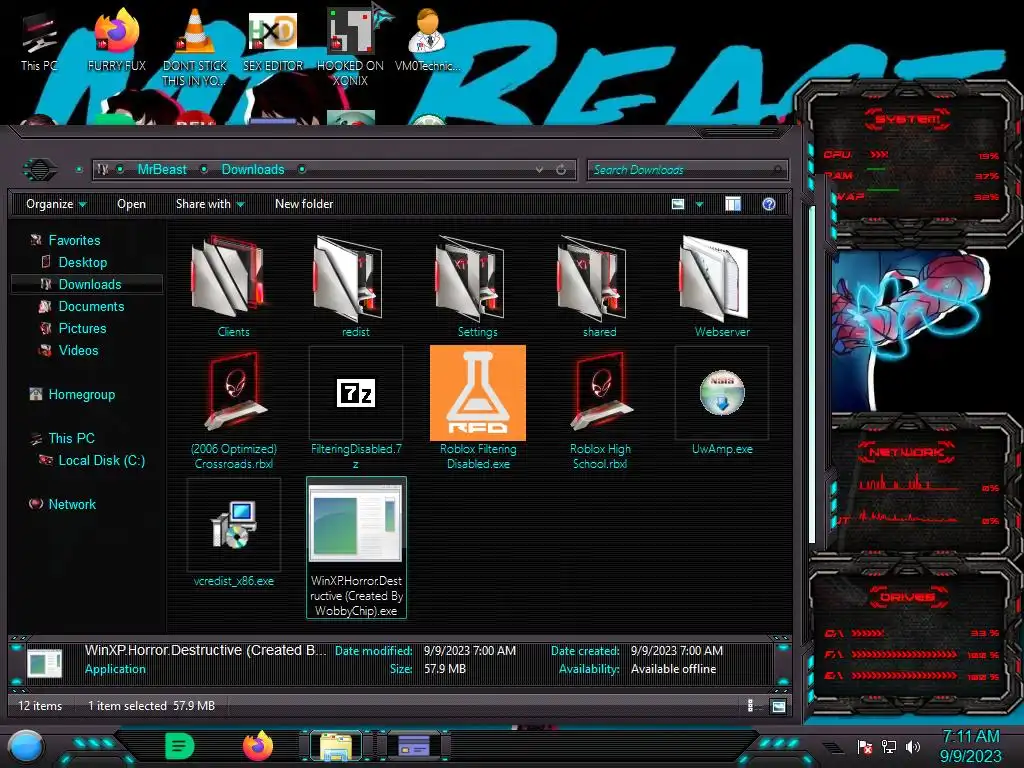Click the Open toolbar button
The height and width of the screenshot is (768, 1024).
[131, 204]
